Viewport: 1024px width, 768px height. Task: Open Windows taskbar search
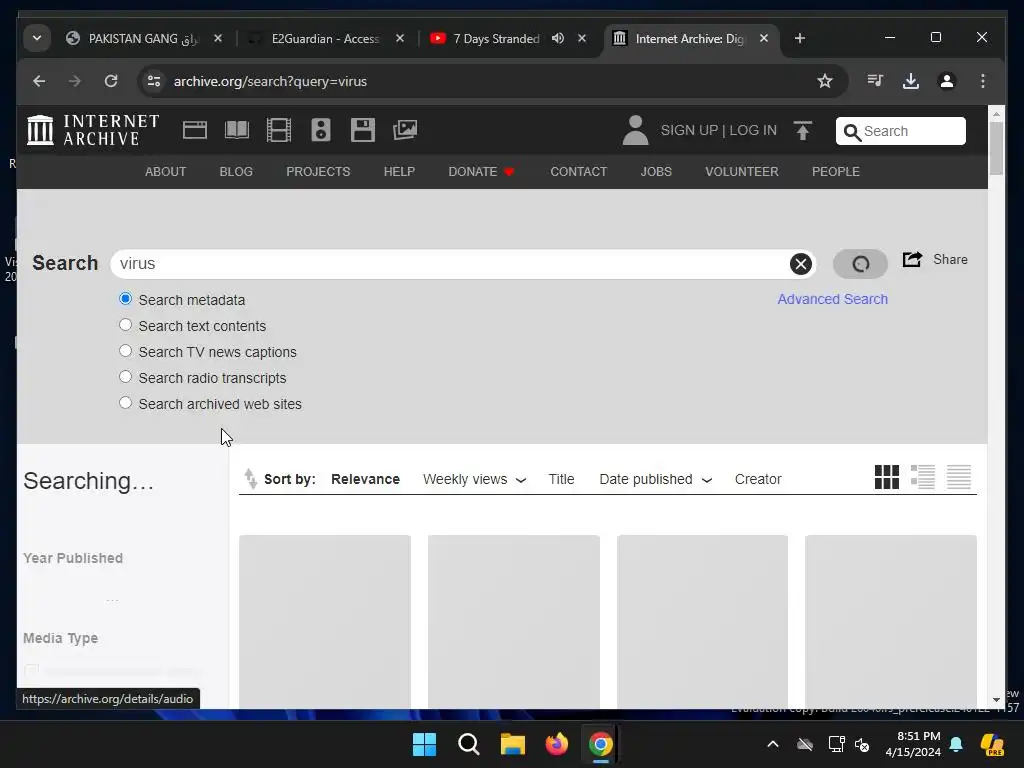[468, 744]
